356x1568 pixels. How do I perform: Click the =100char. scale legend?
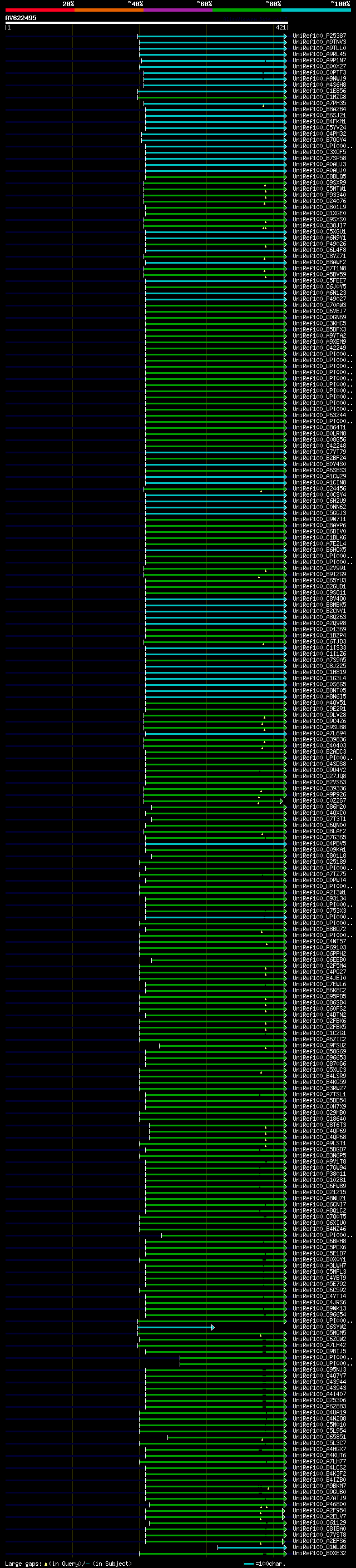(x=265, y=1563)
